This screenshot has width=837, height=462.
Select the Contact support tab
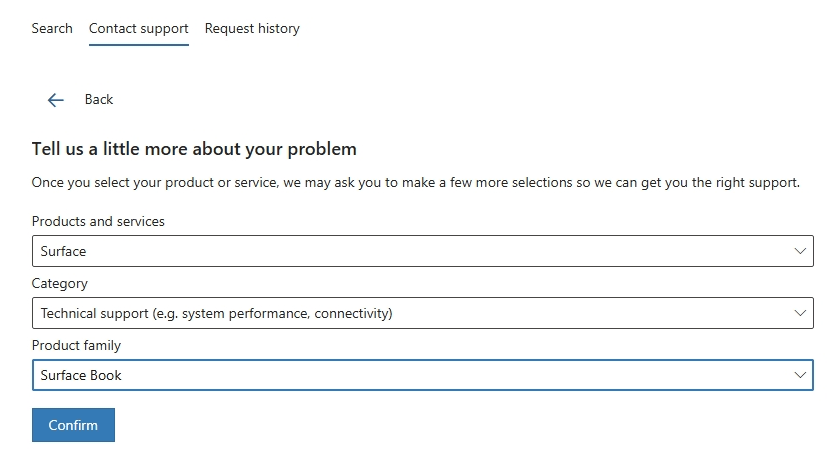point(139,28)
